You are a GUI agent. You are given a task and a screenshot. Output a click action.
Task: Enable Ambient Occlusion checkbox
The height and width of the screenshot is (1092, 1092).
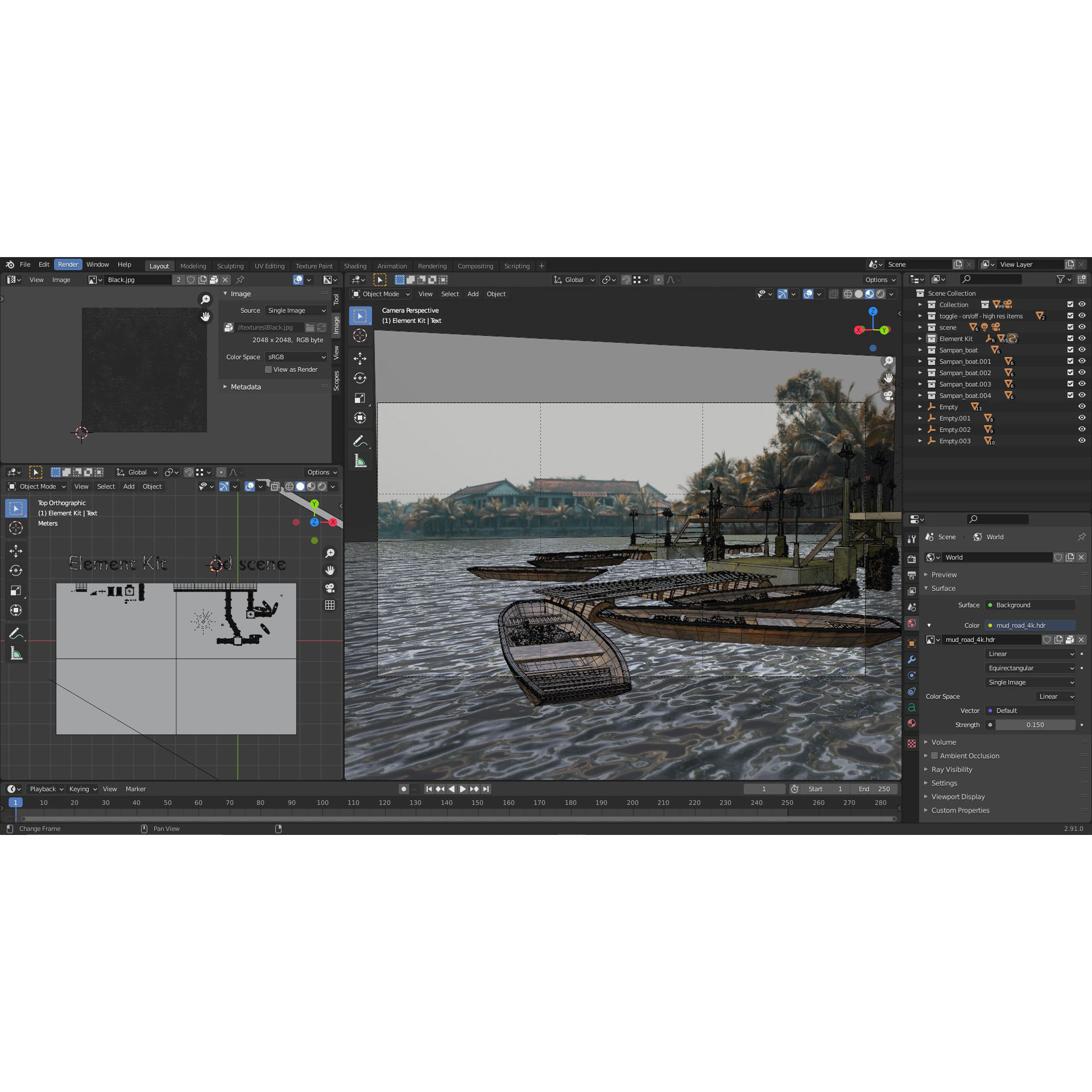coord(934,756)
